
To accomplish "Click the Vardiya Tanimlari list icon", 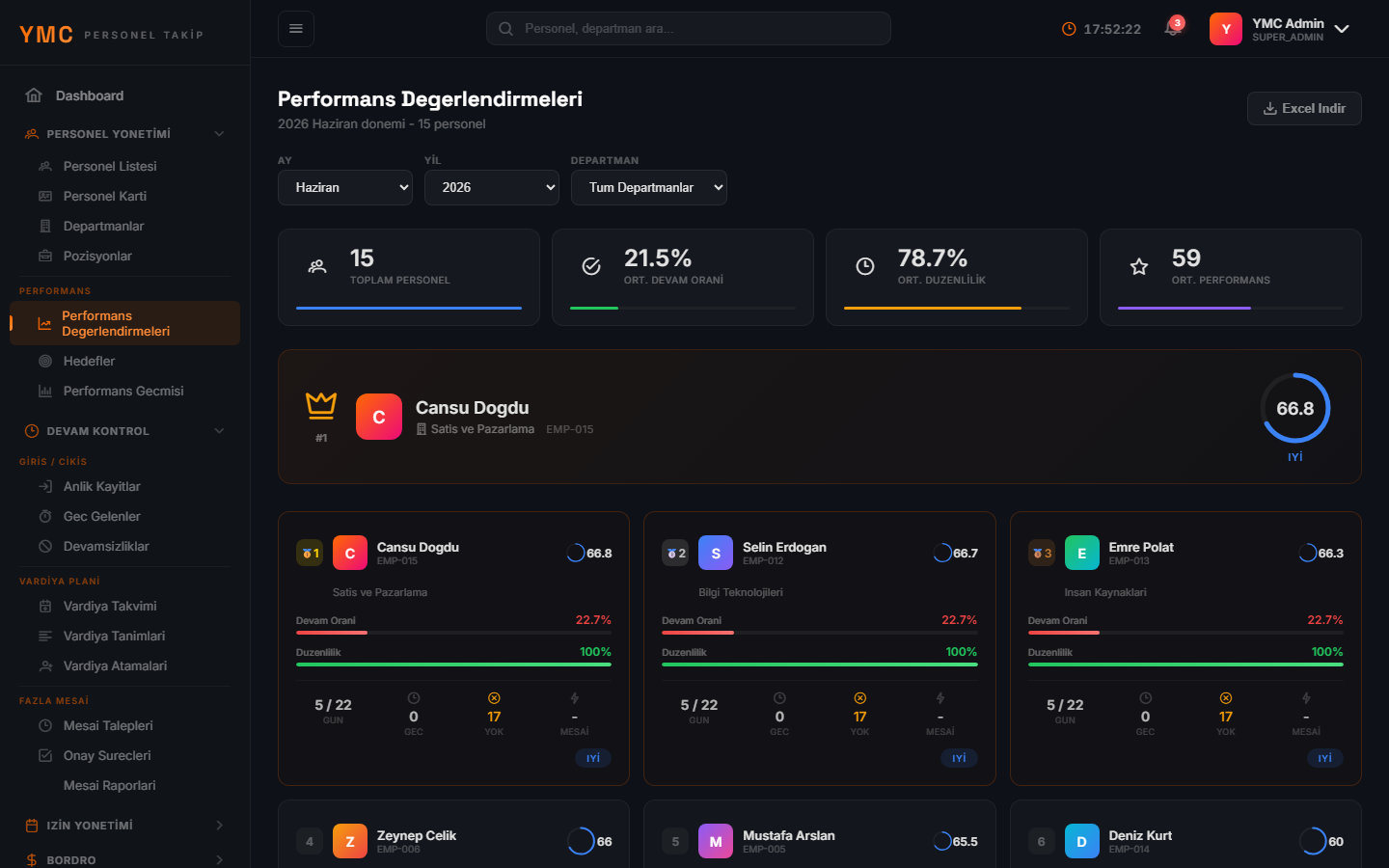I will [x=45, y=636].
